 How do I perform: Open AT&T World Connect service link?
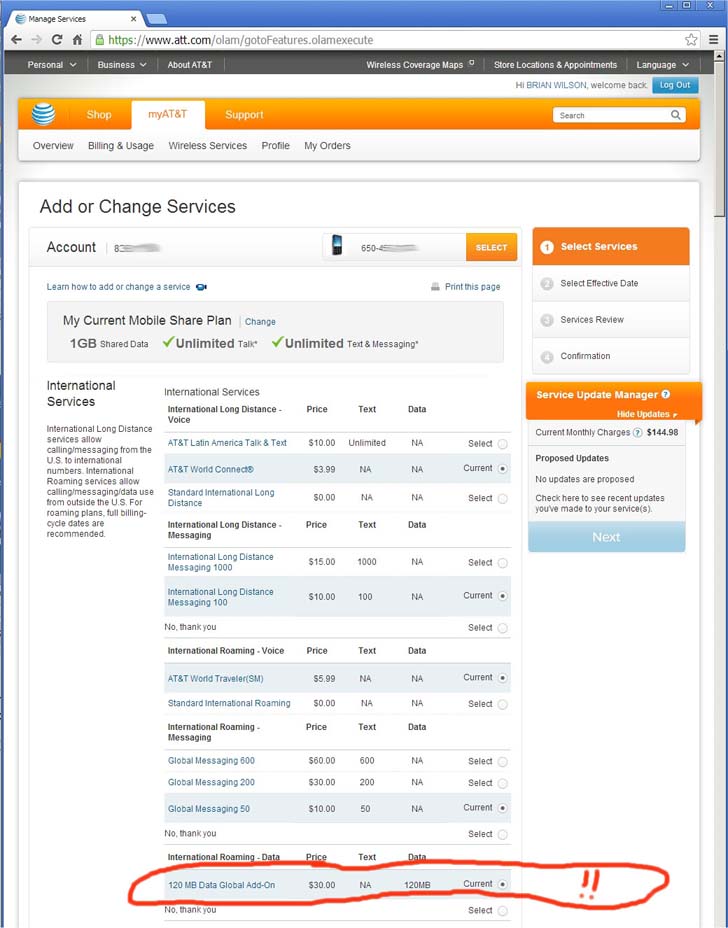[x=210, y=469]
